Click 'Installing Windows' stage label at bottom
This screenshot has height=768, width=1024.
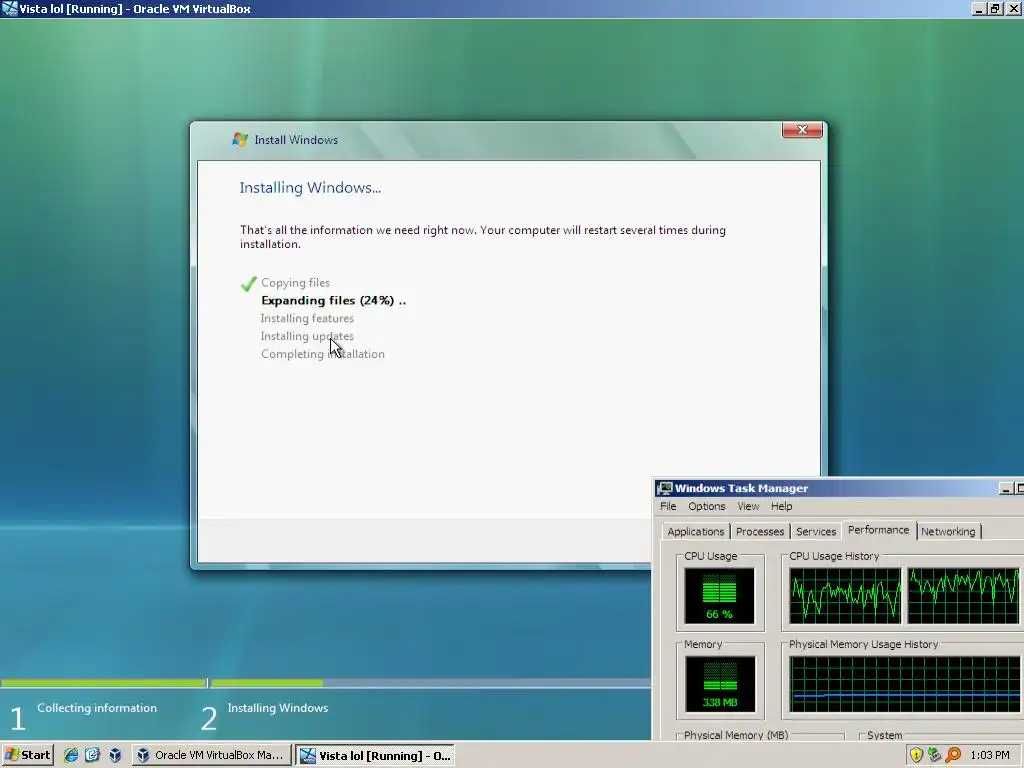pos(278,708)
